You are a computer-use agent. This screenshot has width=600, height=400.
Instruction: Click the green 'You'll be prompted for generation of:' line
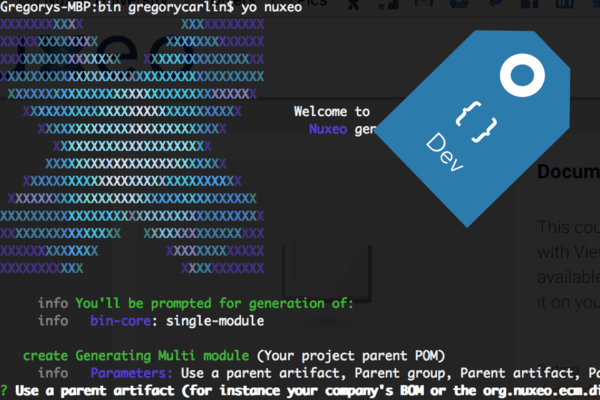tap(214, 303)
